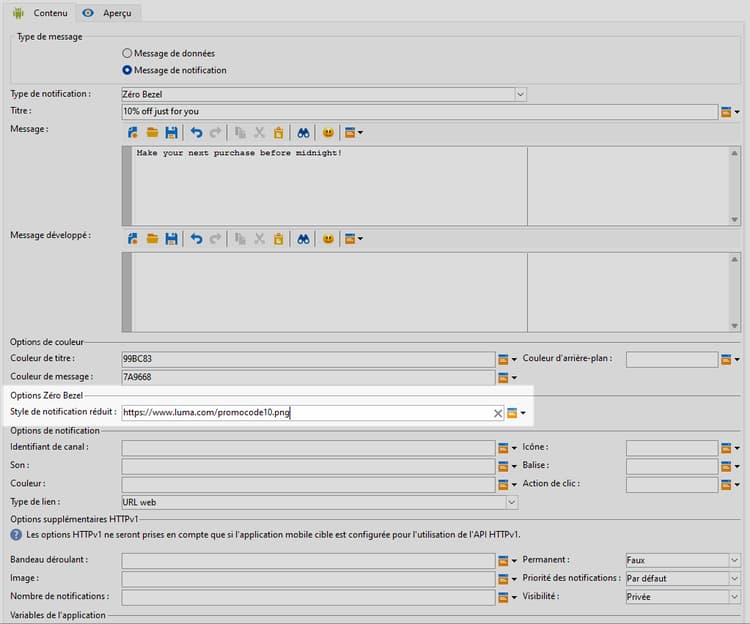The height and width of the screenshot is (624, 750).
Task: Click paste icon in Message développé toolbar
Action: (x=278, y=239)
